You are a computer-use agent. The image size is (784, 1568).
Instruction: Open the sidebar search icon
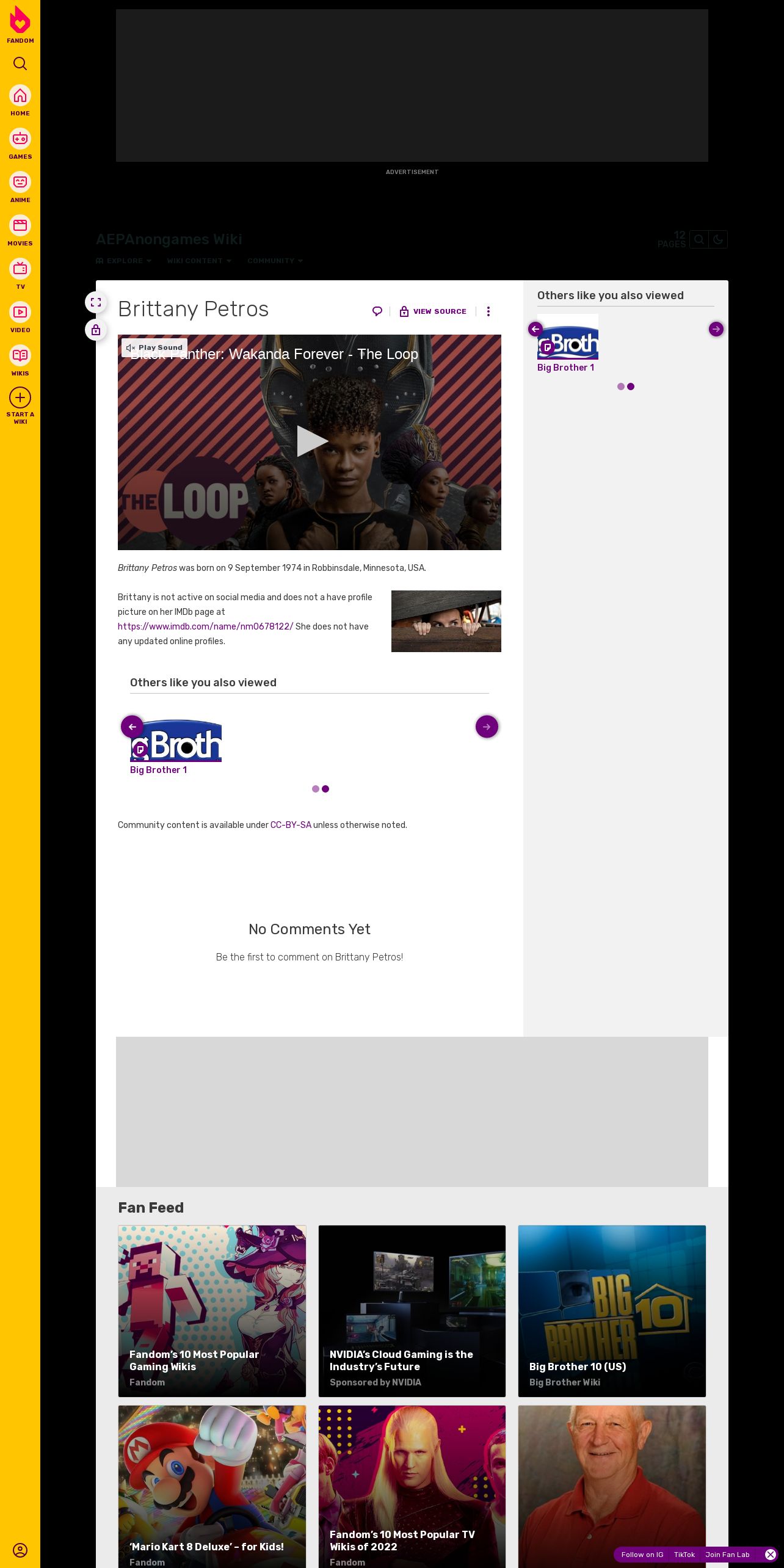(x=20, y=64)
